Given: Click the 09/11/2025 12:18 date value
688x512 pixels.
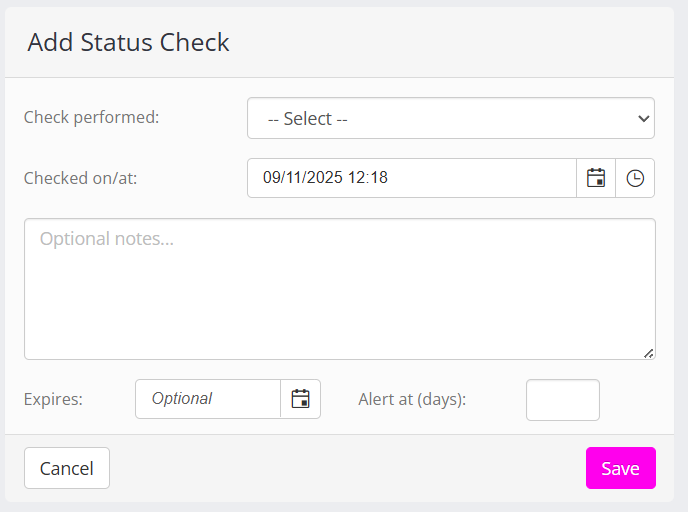Looking at the screenshot, I should click(325, 178).
